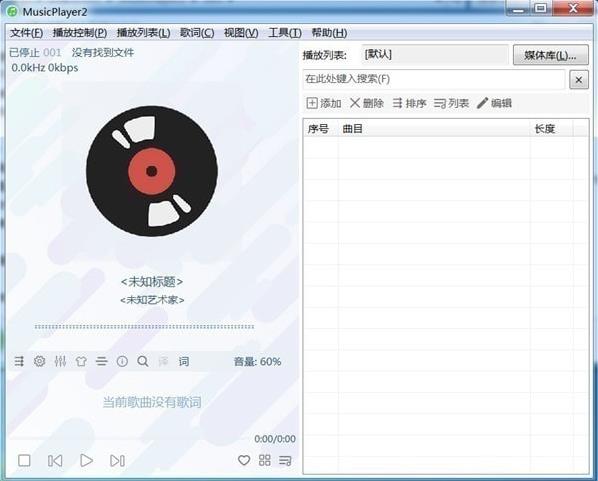Click the 媒体库(L)... button
The width and height of the screenshot is (598, 481).
point(550,55)
